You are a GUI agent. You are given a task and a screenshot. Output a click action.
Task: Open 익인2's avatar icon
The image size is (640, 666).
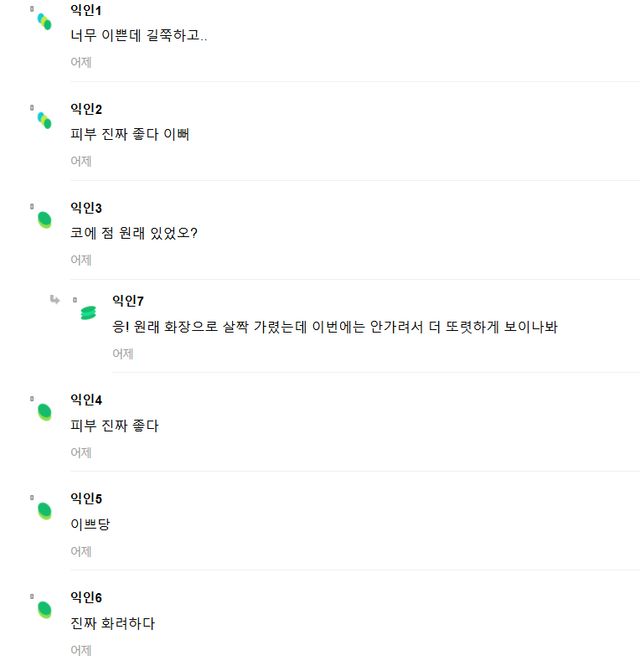[44, 120]
